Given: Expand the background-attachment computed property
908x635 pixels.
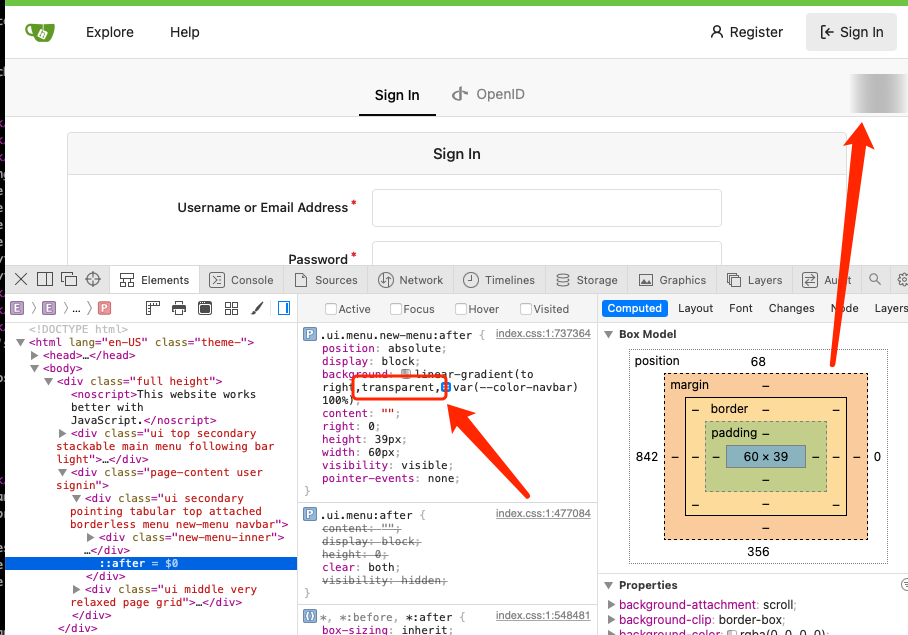Looking at the screenshot, I should (611, 605).
